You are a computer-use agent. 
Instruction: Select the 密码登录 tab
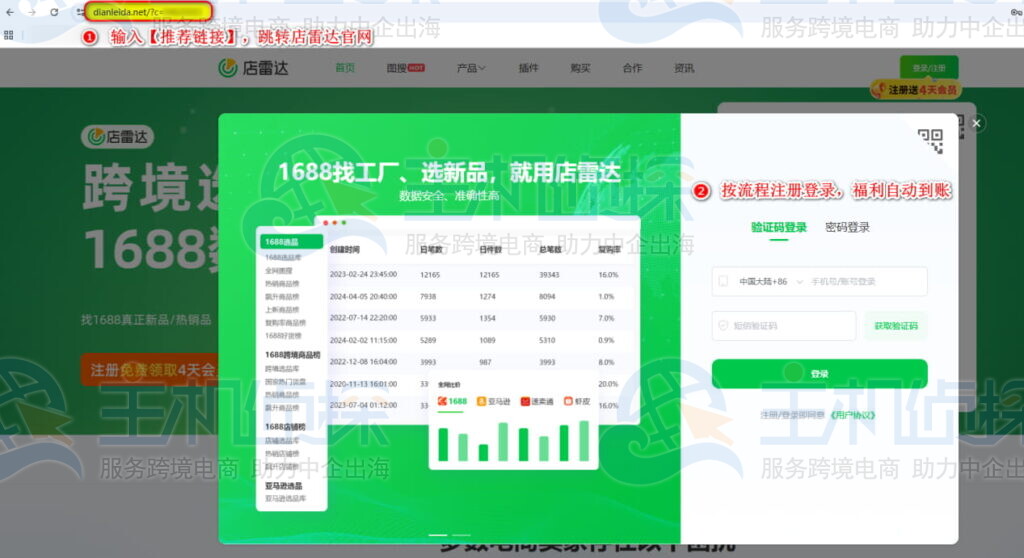(847, 227)
